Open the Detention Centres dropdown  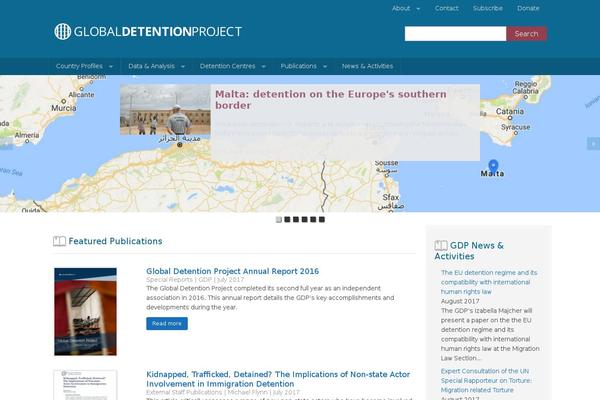233,66
